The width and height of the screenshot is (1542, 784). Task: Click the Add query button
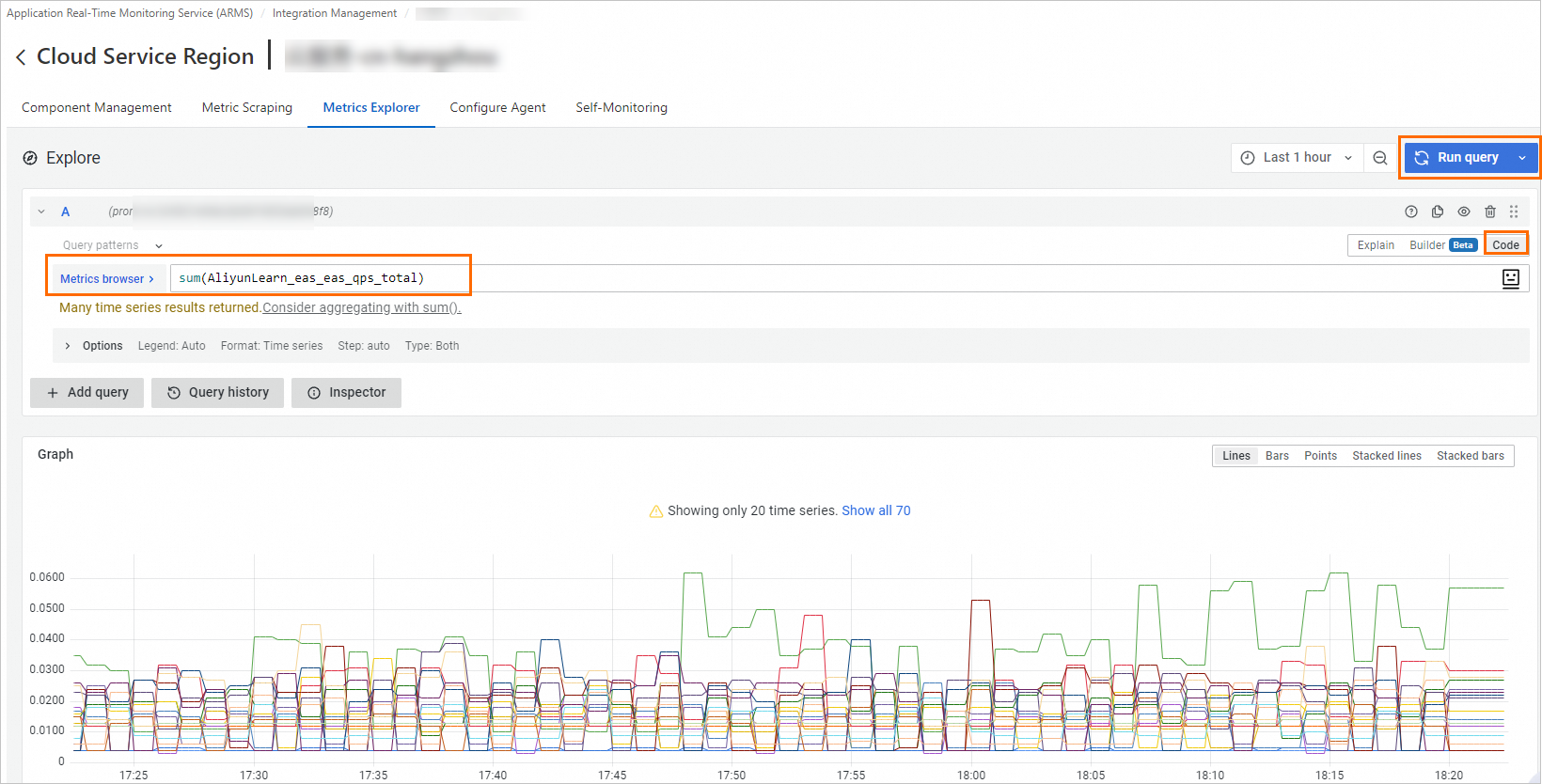[87, 393]
